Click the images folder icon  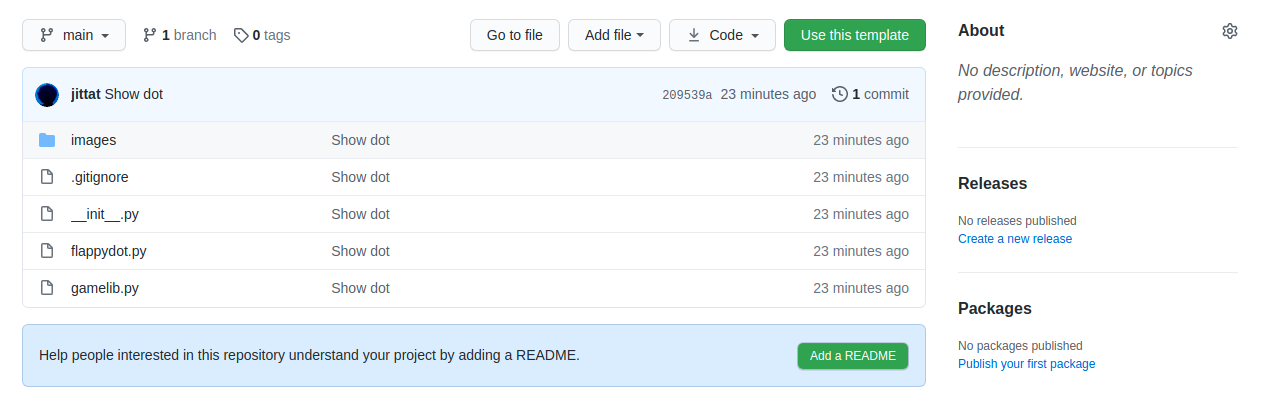click(x=46, y=140)
